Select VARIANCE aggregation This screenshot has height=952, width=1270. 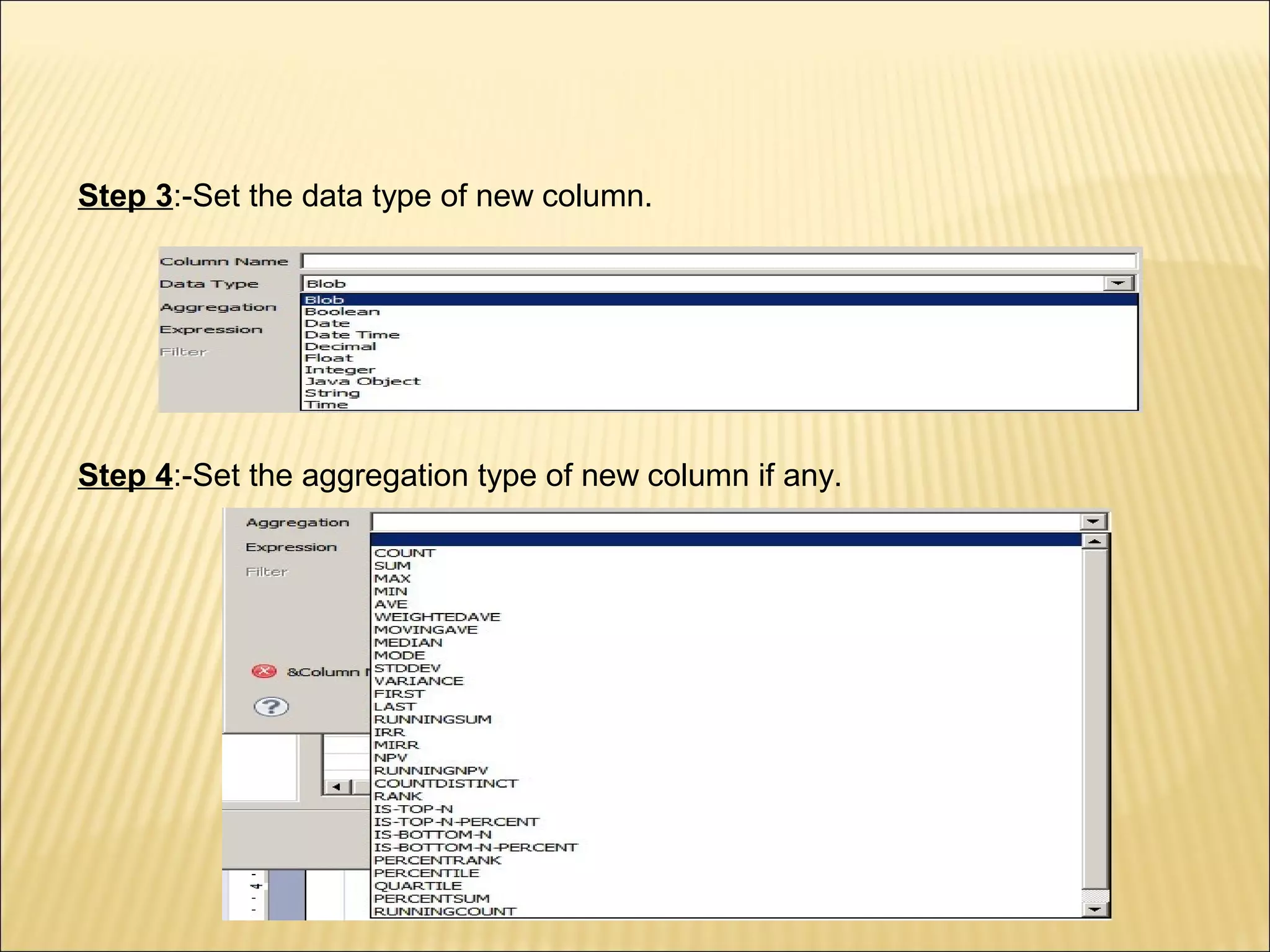click(726, 681)
